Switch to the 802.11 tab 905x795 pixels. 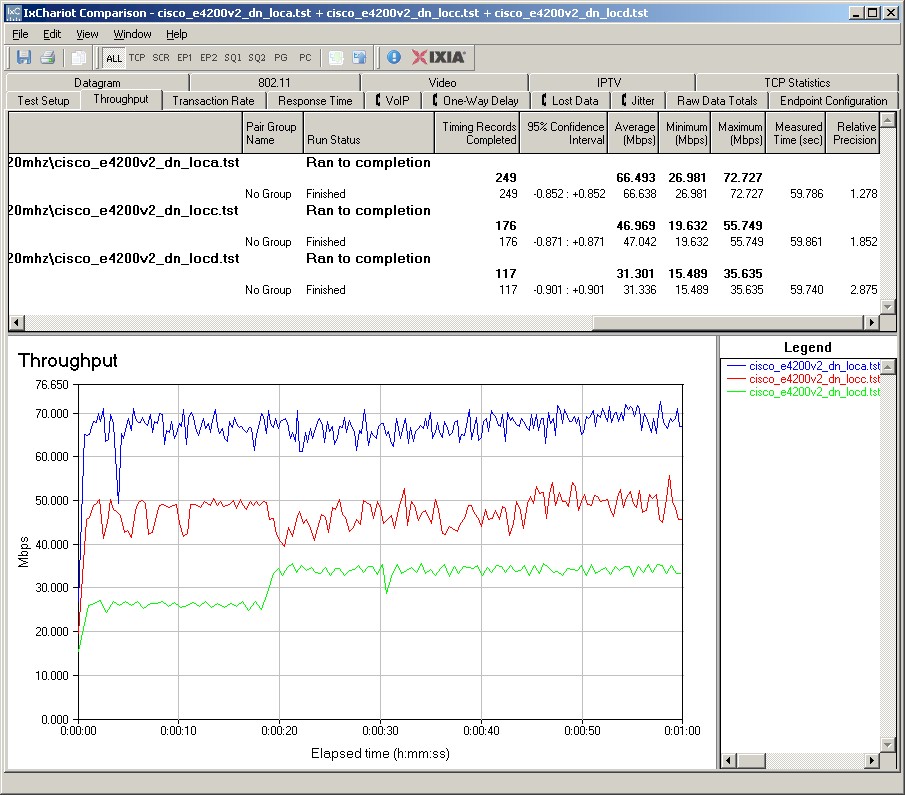pyautogui.click(x=274, y=83)
